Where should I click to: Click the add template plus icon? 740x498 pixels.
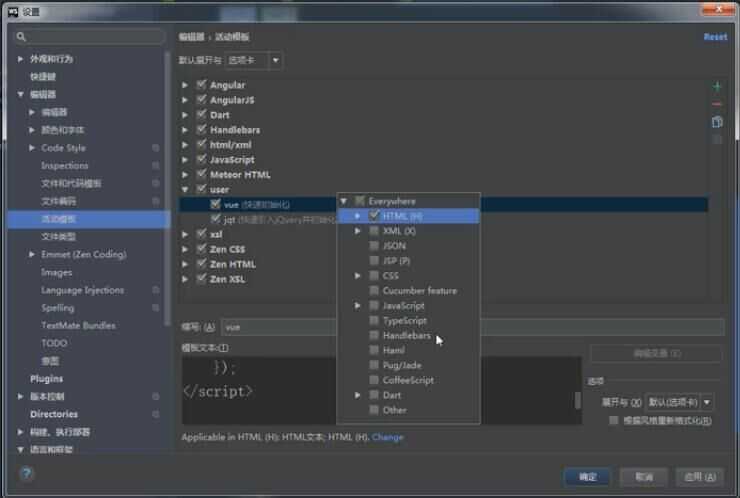(x=717, y=86)
